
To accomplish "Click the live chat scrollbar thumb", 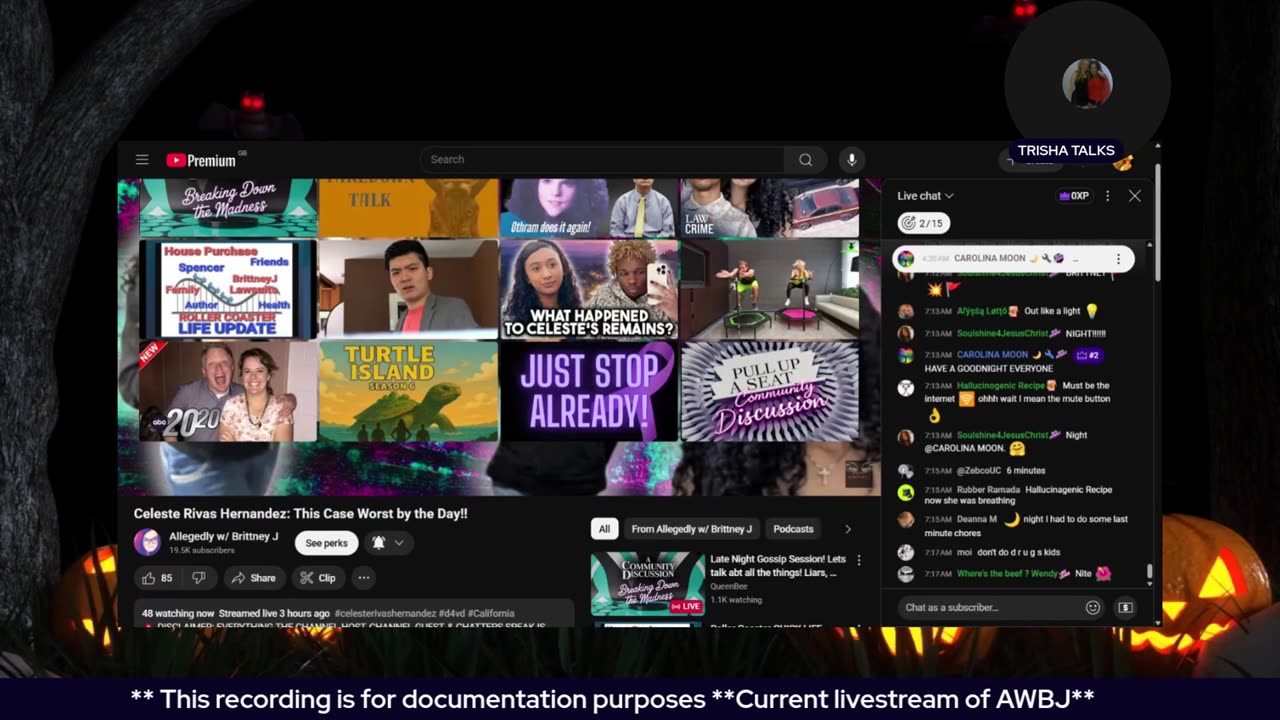I will click(x=1149, y=572).
